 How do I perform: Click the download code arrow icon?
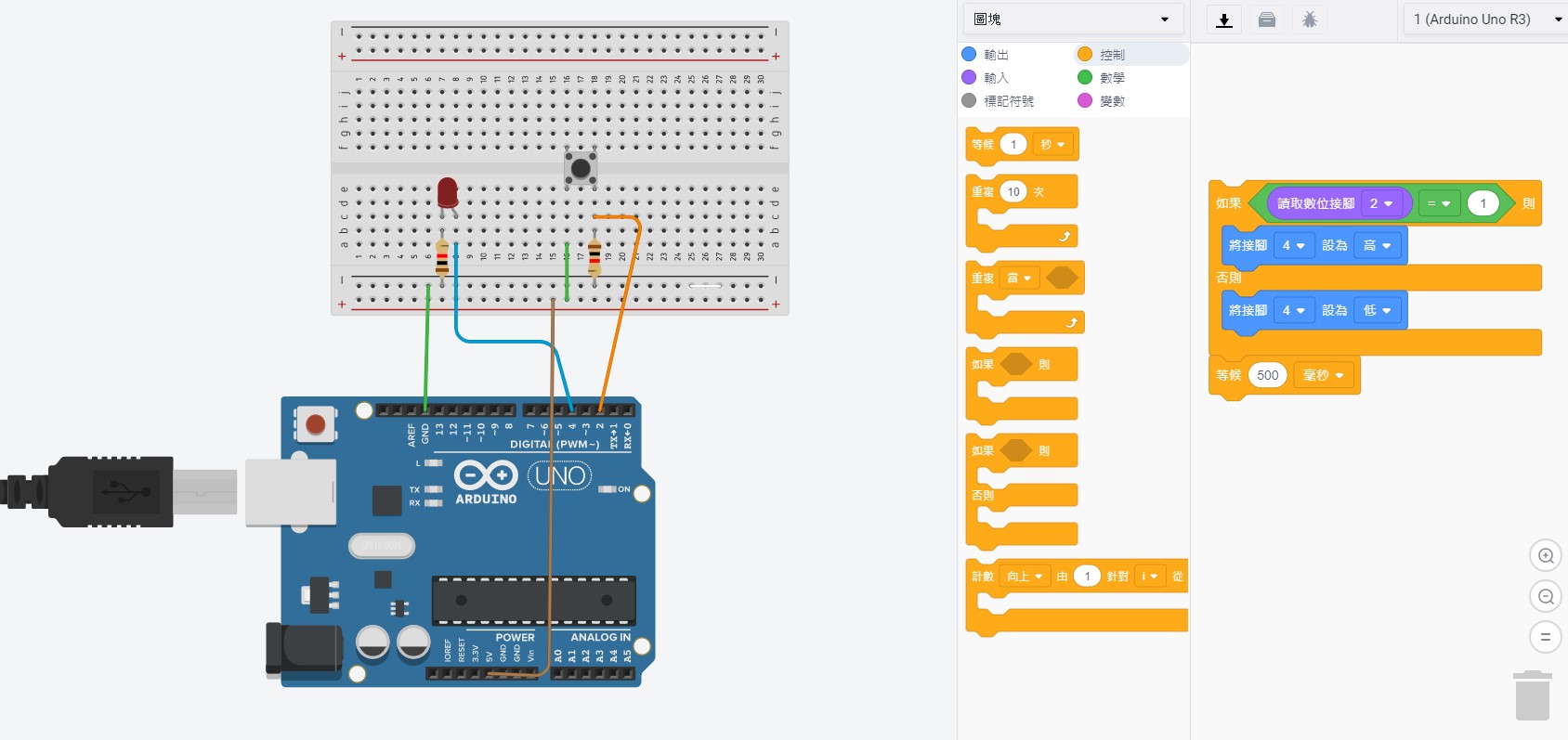click(x=1224, y=19)
